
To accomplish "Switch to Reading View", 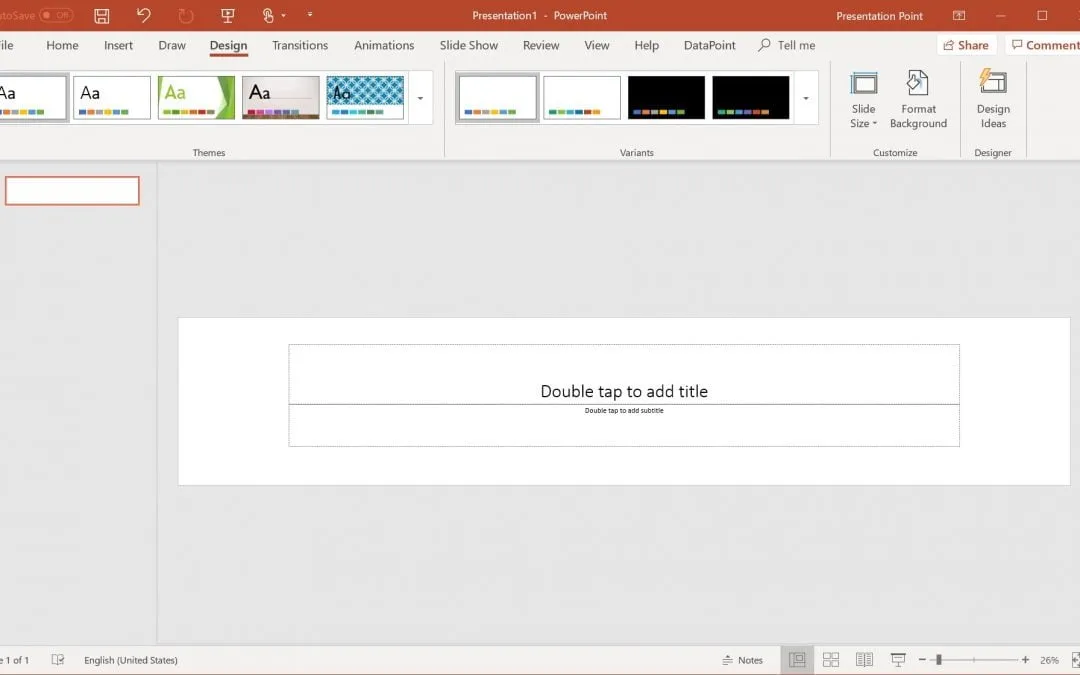I will (x=864, y=660).
